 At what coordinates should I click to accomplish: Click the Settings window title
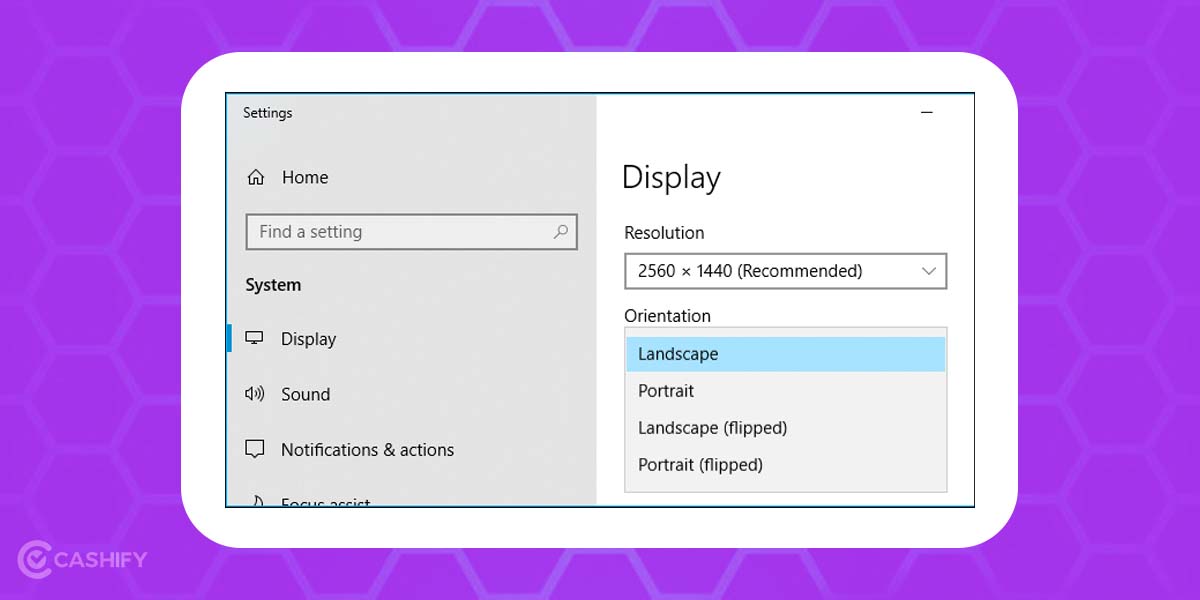268,113
